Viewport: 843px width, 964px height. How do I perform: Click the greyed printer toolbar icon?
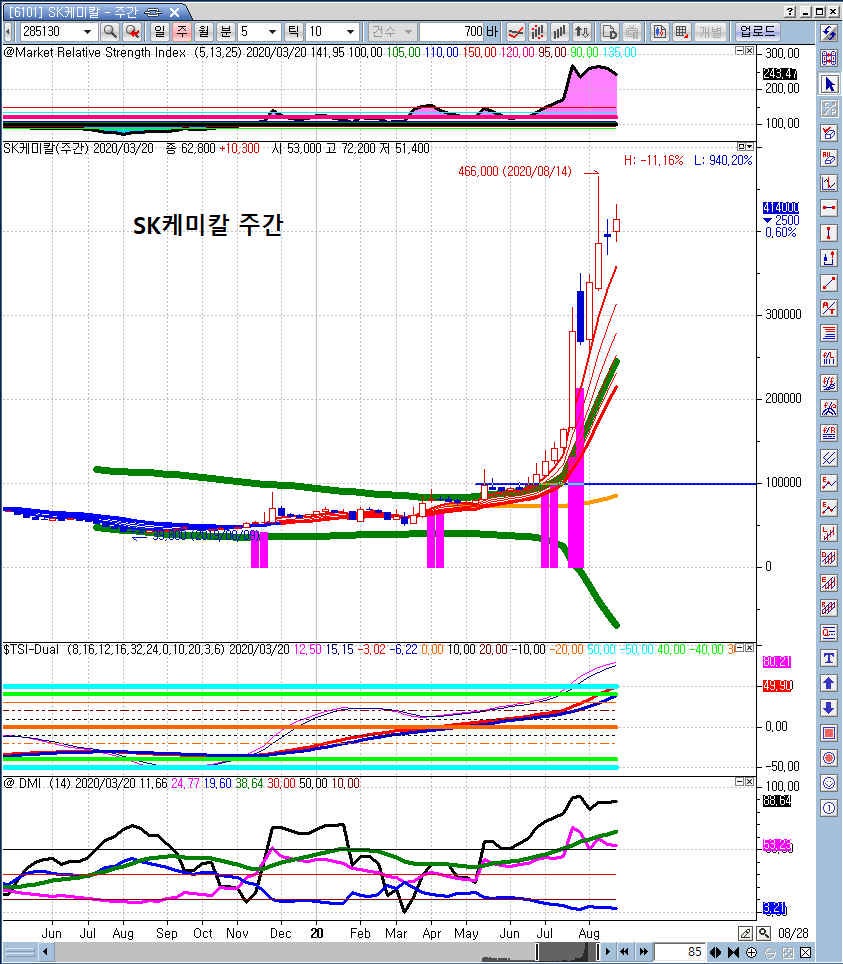coord(631,31)
